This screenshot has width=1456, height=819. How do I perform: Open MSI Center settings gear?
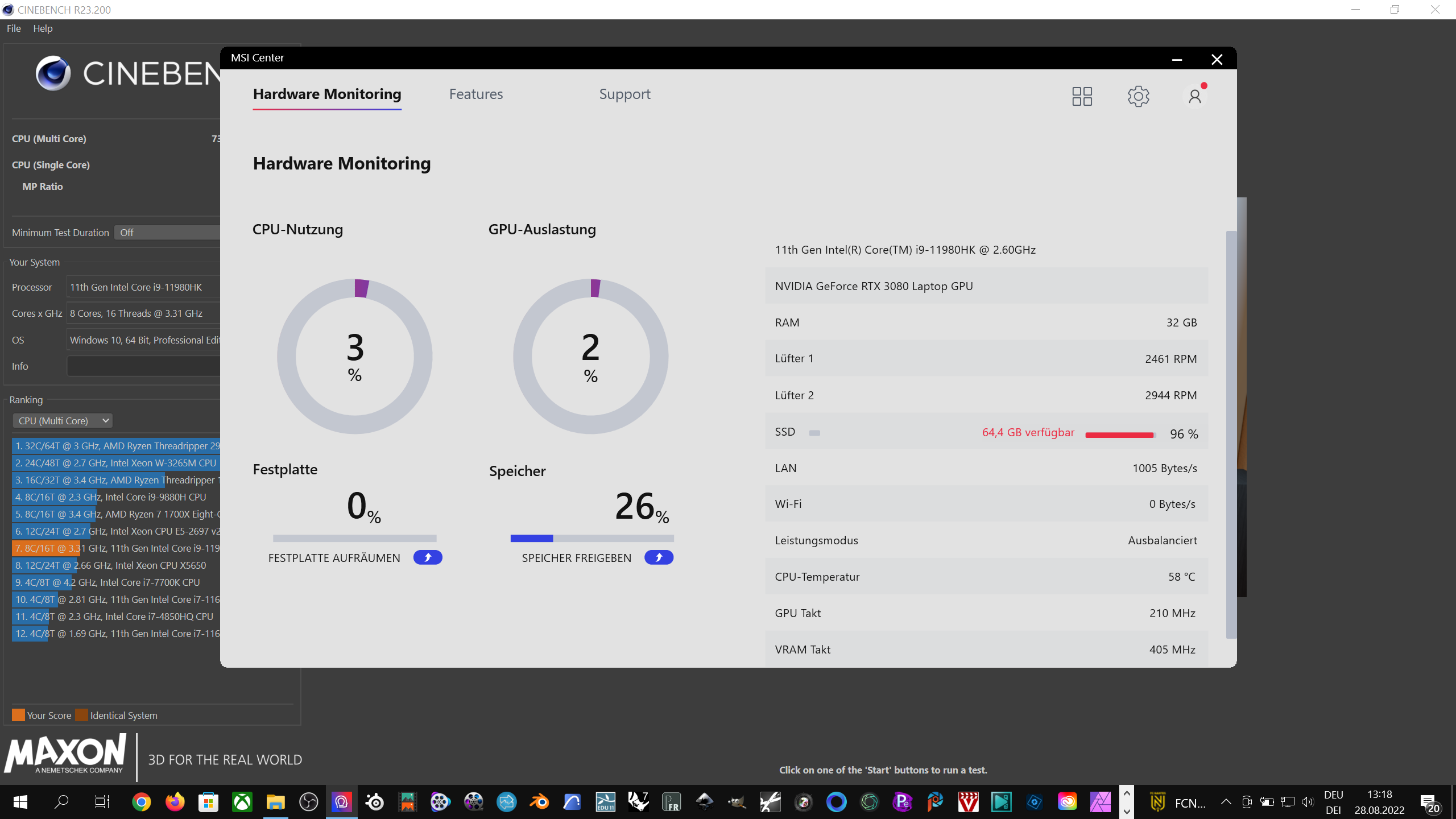pyautogui.click(x=1138, y=96)
